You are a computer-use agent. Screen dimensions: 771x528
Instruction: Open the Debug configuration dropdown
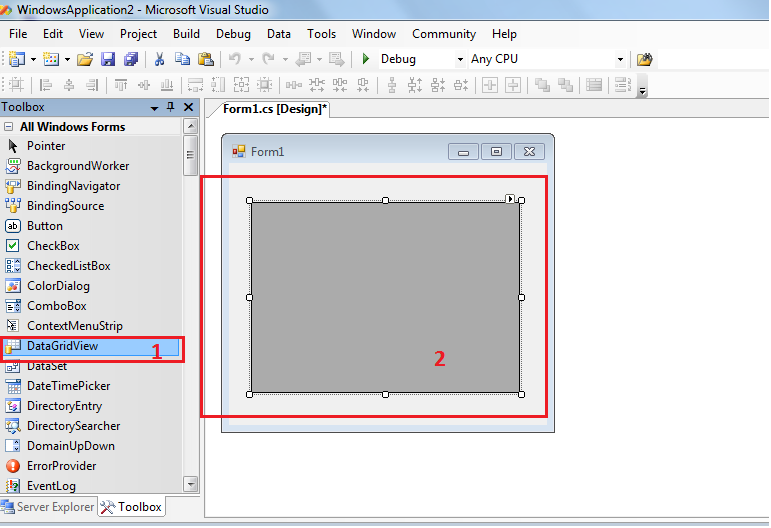(x=460, y=60)
